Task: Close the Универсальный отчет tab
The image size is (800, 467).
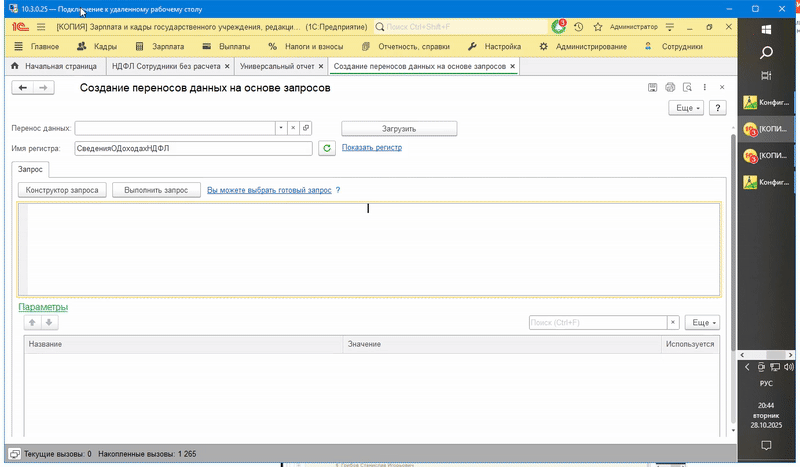Action: point(321,66)
